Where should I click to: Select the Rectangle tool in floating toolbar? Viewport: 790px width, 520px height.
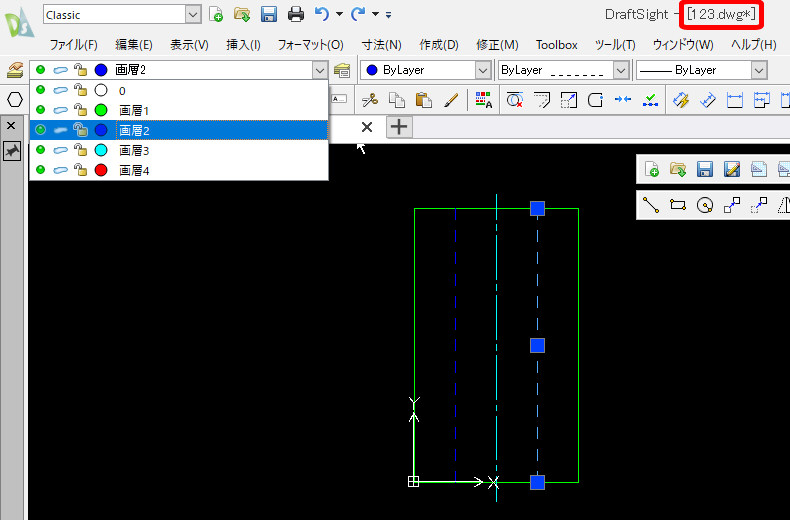point(678,205)
